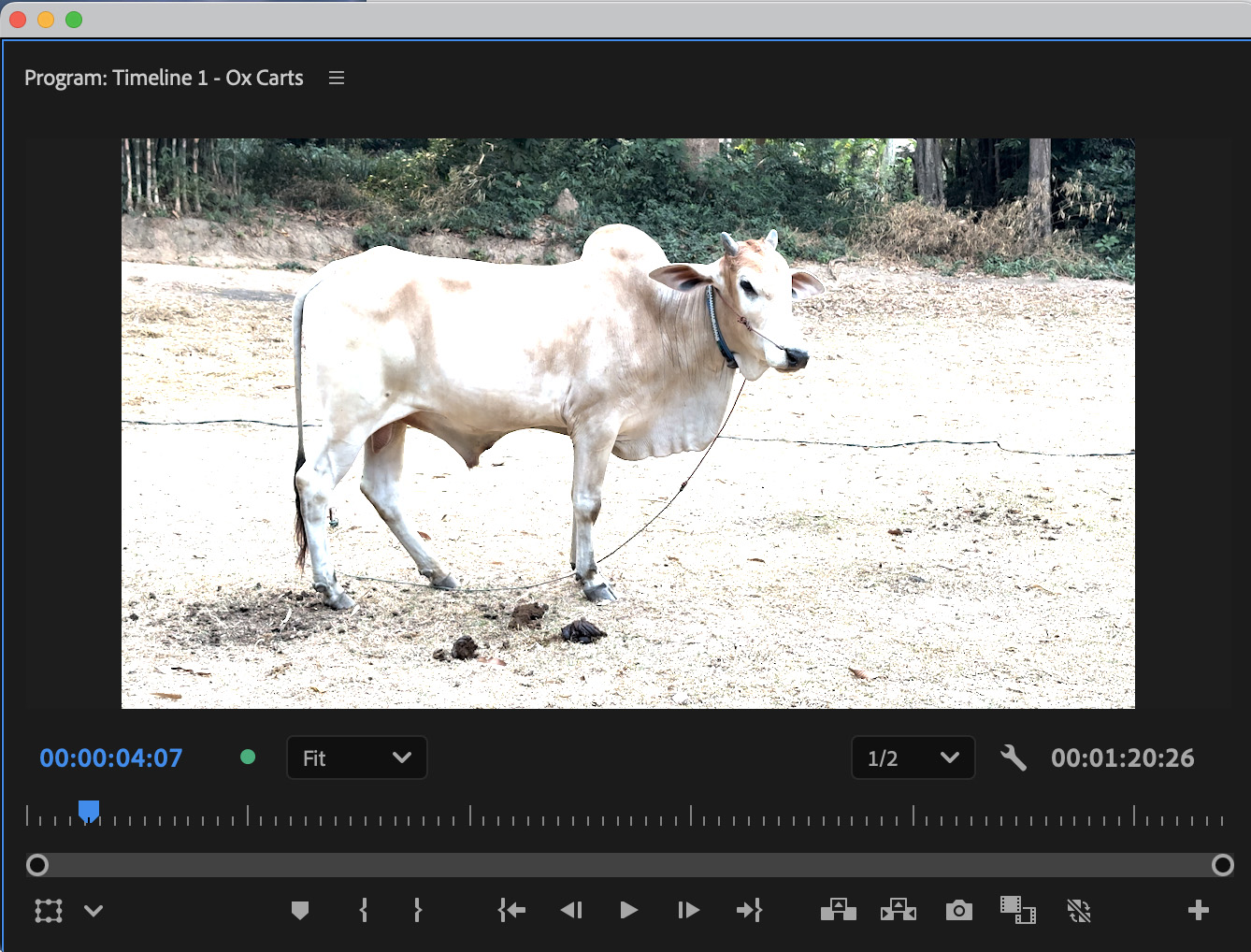Screen dimensions: 1251x952
Task: Toggle the transform bounding box control
Action: point(49,911)
